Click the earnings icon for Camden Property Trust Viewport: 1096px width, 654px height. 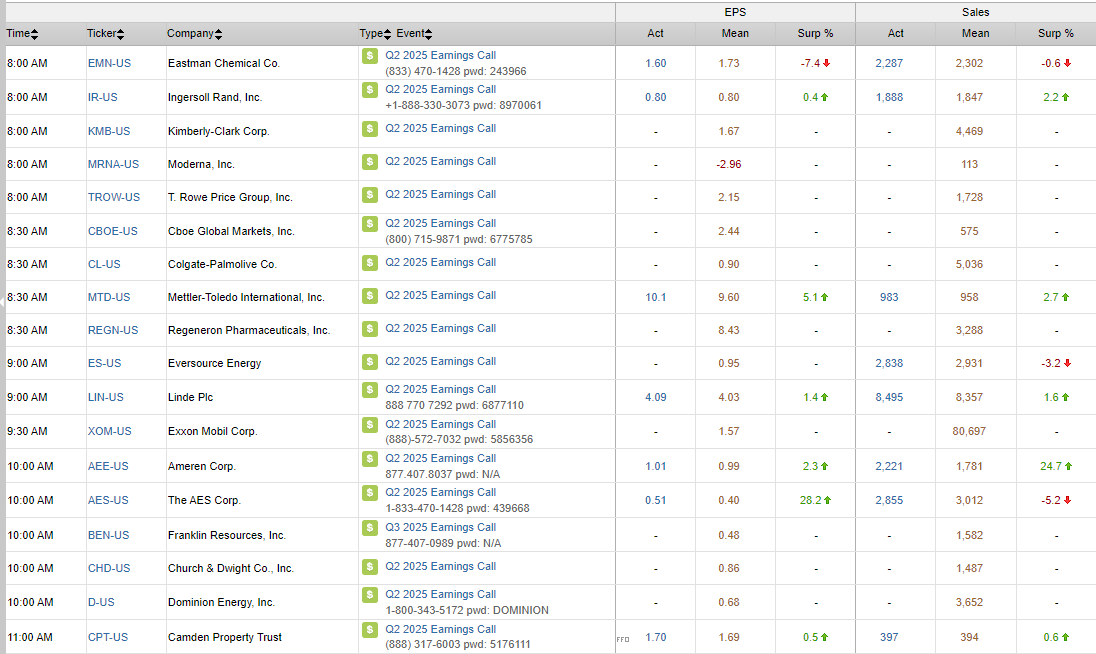pos(370,630)
